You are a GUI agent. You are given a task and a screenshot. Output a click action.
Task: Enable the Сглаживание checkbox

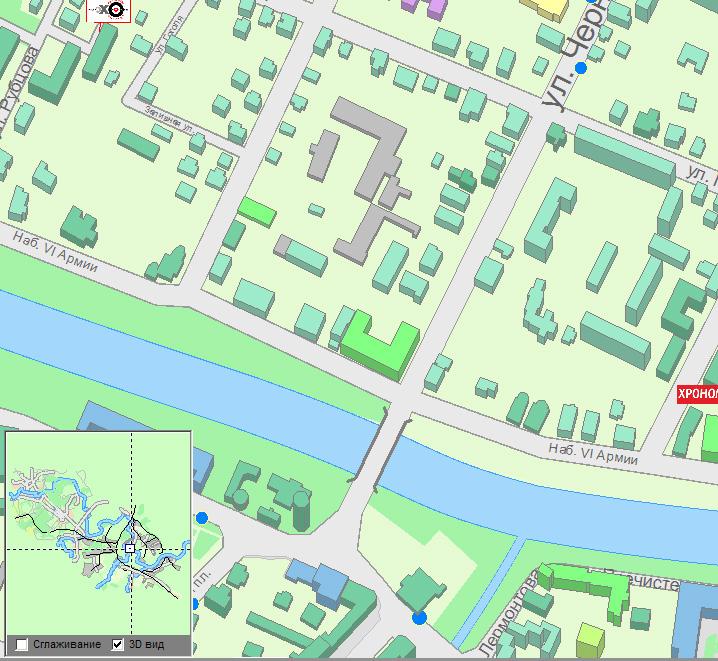tap(22, 645)
